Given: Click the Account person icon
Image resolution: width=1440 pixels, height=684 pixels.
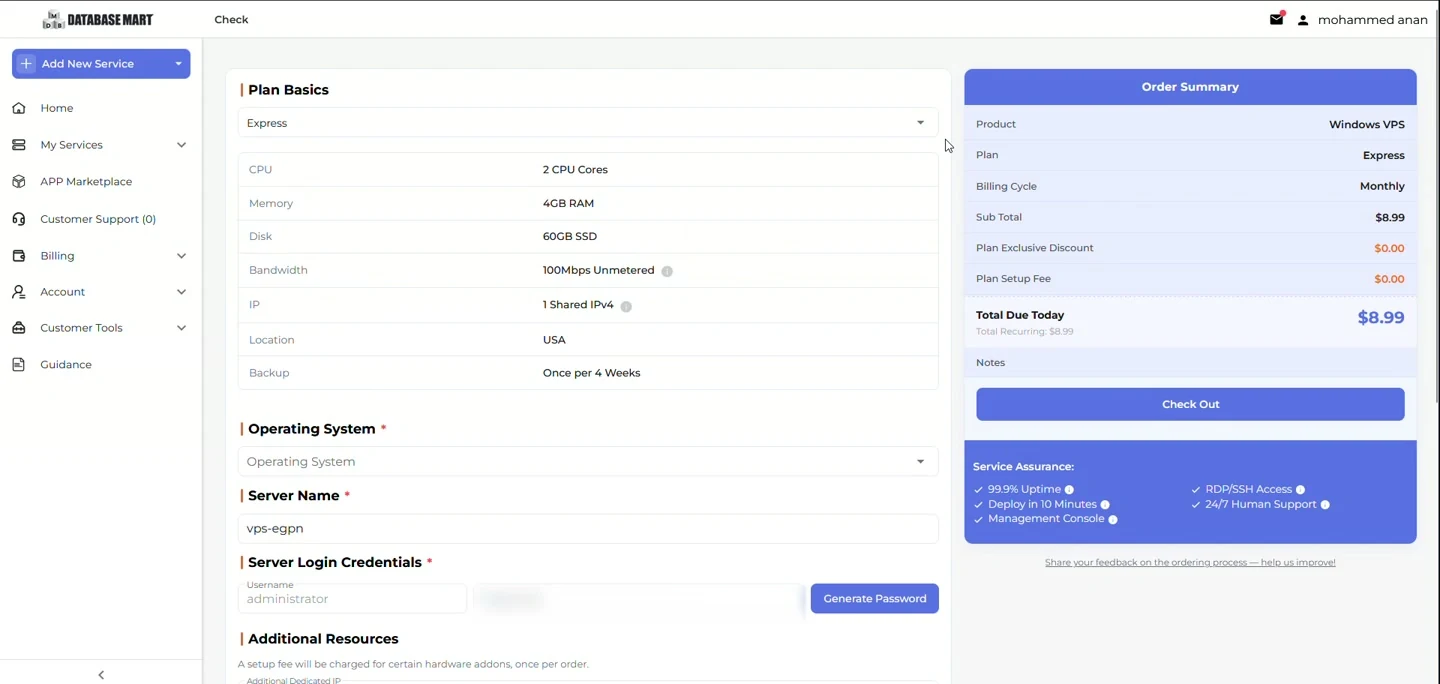Looking at the screenshot, I should pyautogui.click(x=19, y=292).
